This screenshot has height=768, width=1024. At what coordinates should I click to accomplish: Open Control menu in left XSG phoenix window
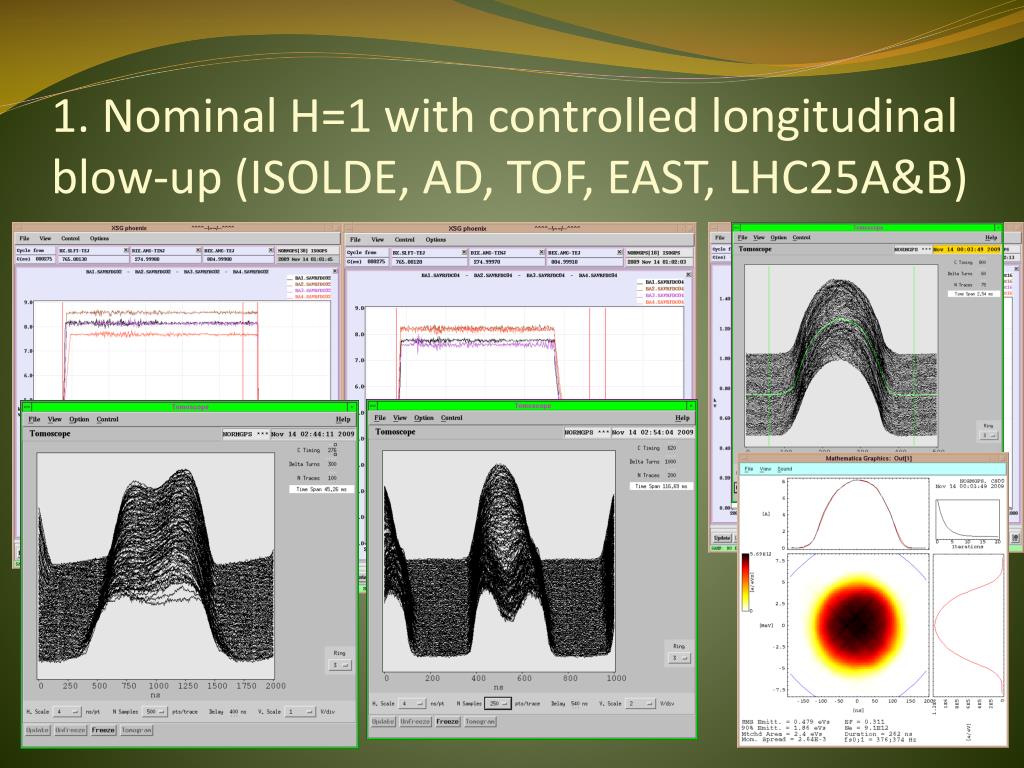(71, 238)
